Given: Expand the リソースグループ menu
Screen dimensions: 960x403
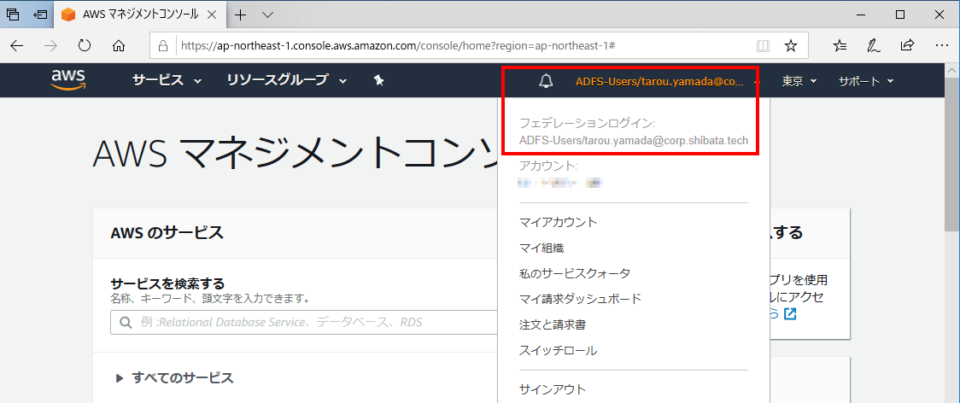Looking at the screenshot, I should [x=287, y=80].
